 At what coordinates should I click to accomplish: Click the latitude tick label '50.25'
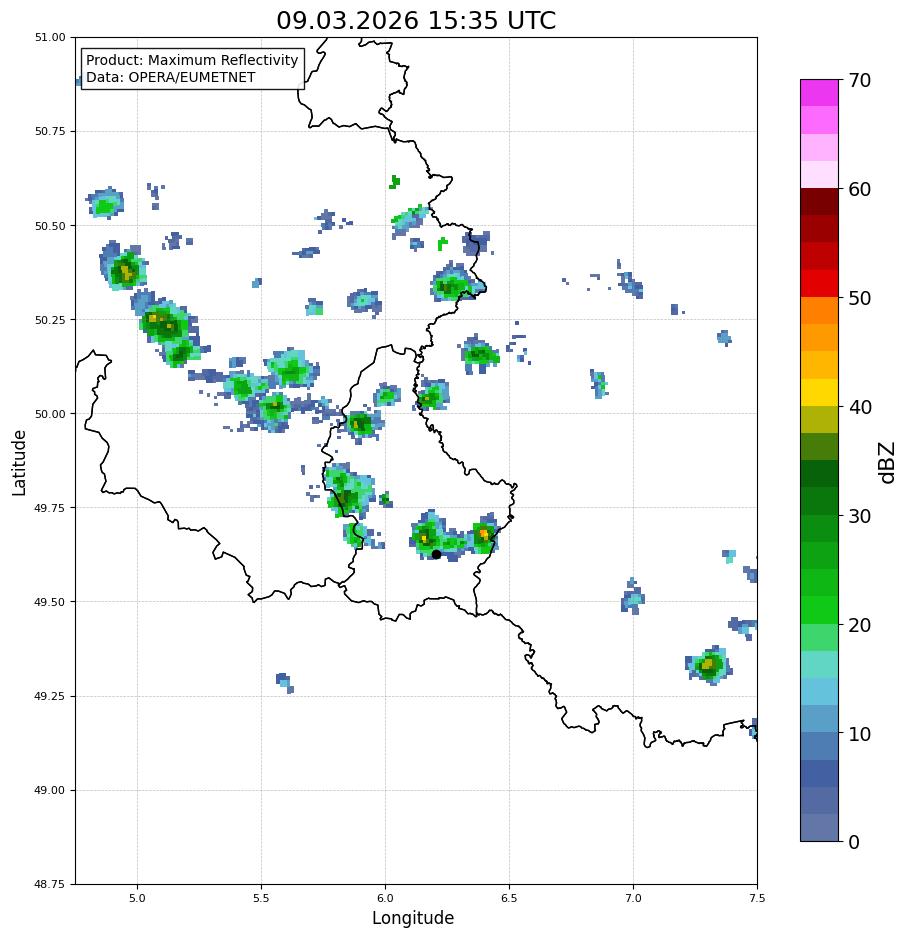click(50, 320)
